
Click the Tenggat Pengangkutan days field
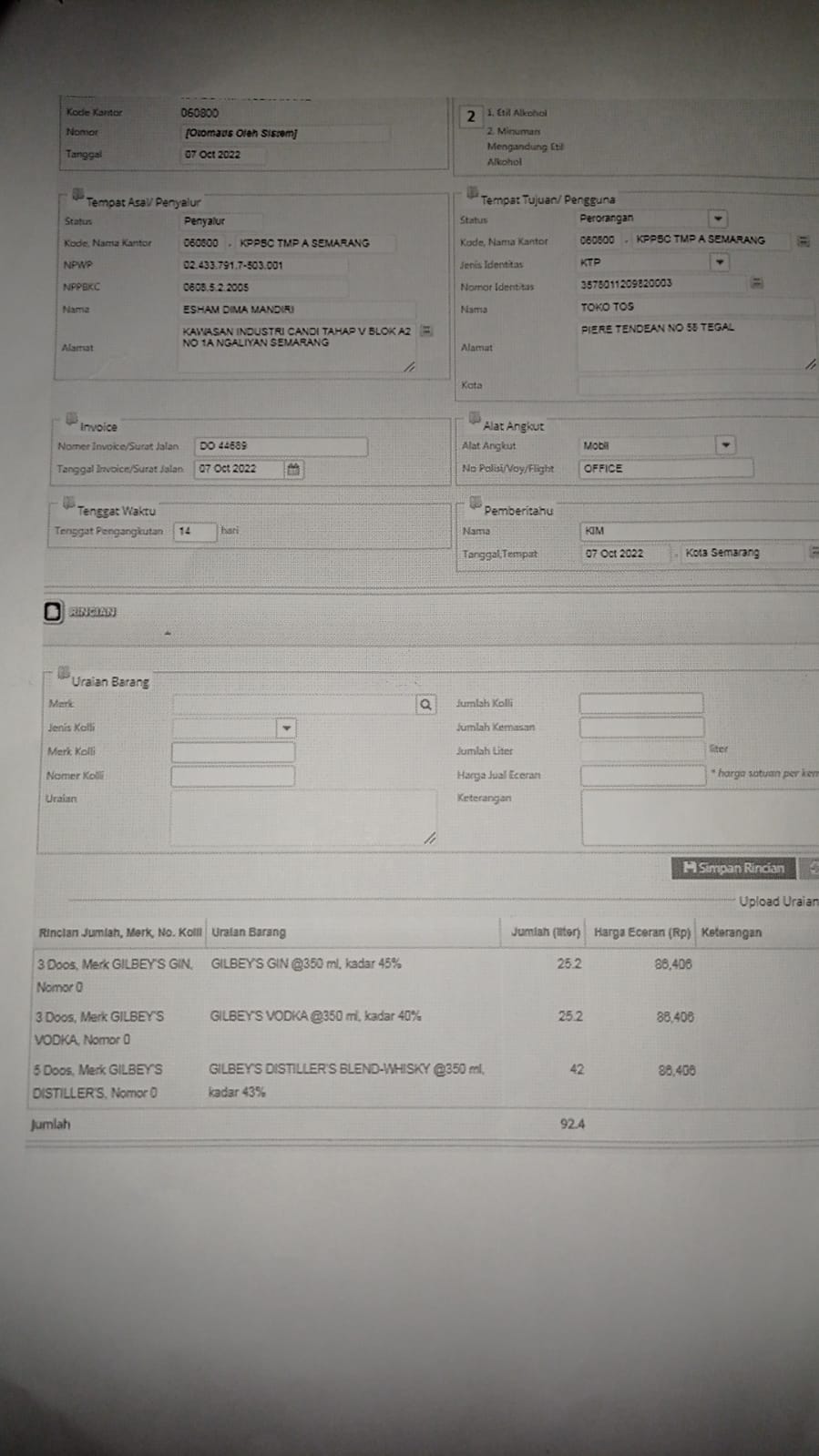coord(195,531)
